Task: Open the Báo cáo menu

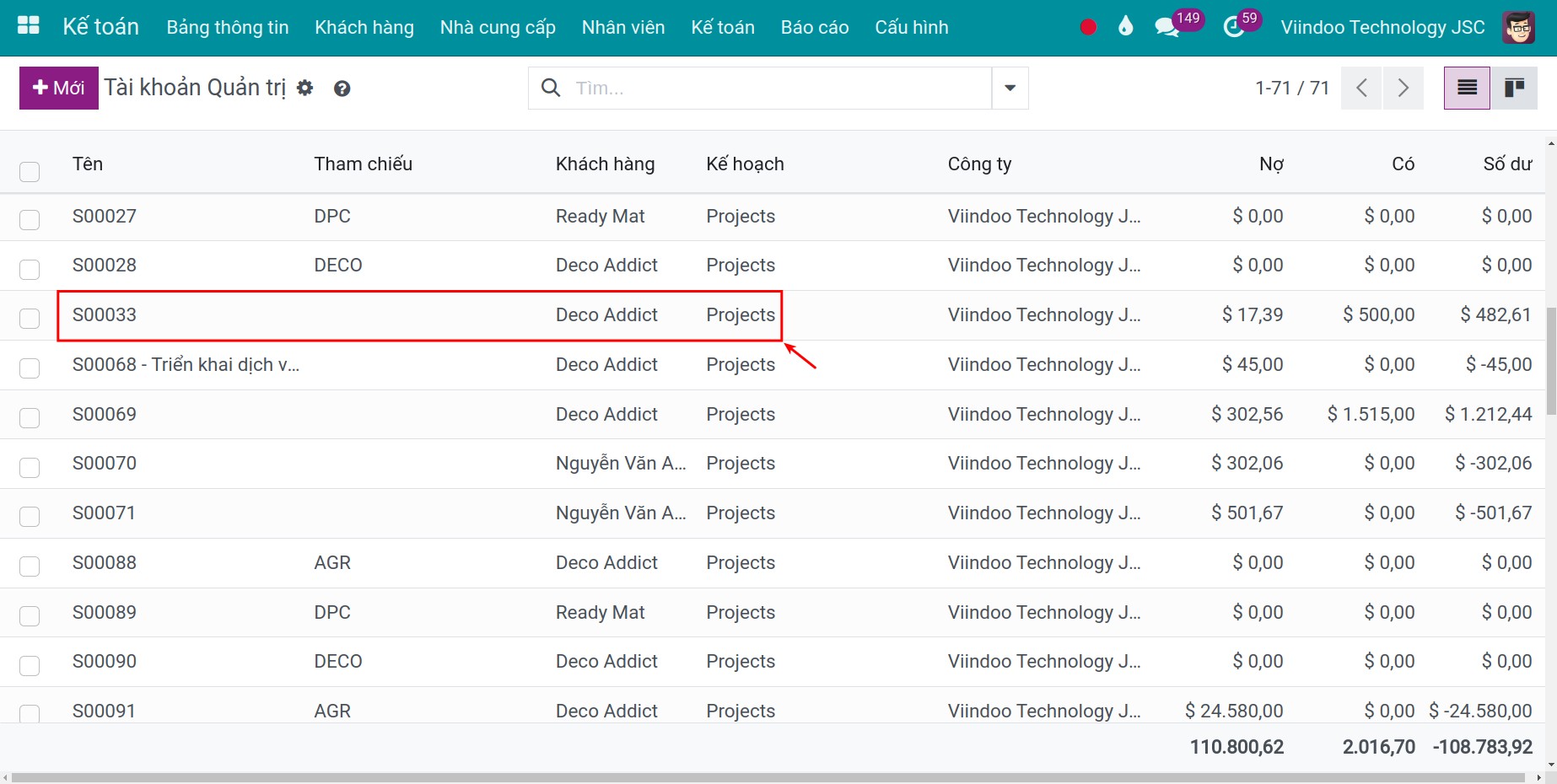Action: (815, 27)
